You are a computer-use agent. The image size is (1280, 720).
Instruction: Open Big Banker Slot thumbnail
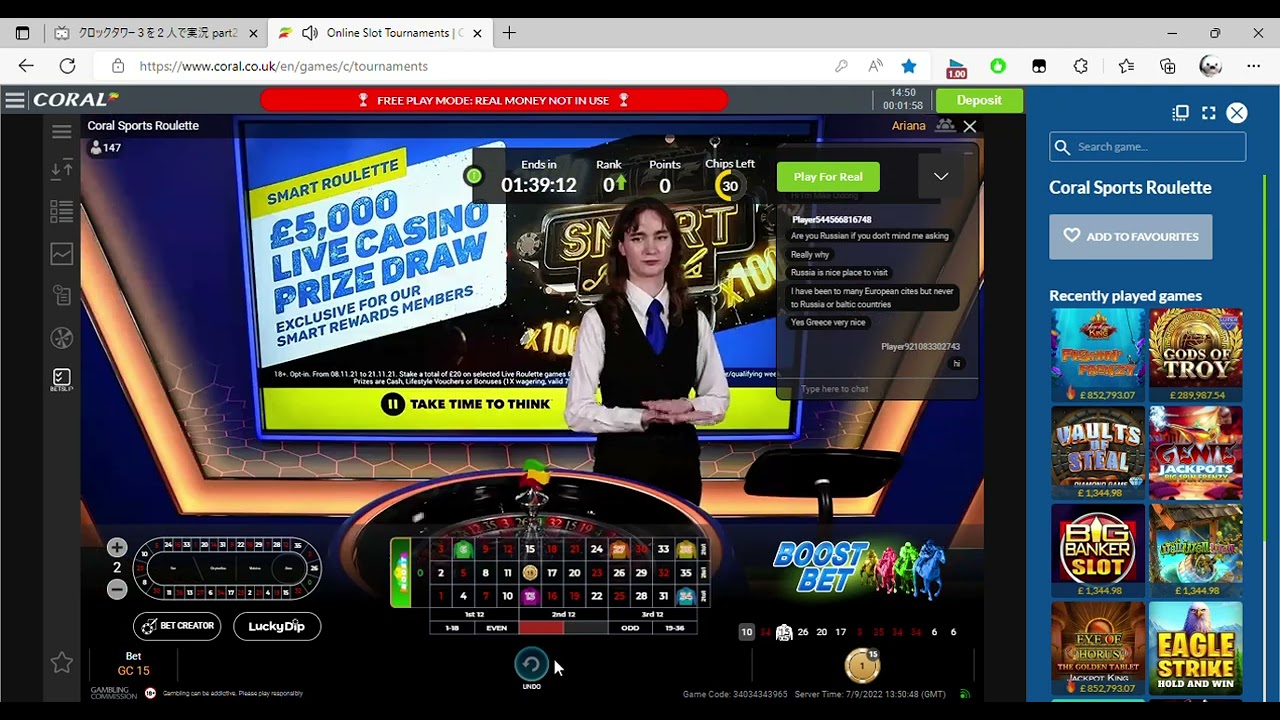click(x=1098, y=551)
